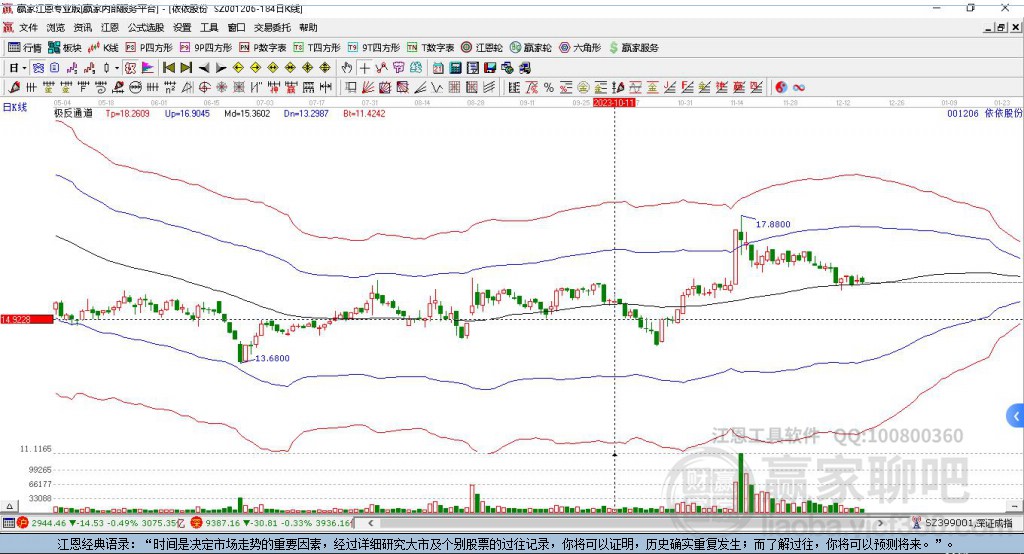Click the zigzag V-shaped line tool
Screen dimensions: 1024x554
coord(438,87)
